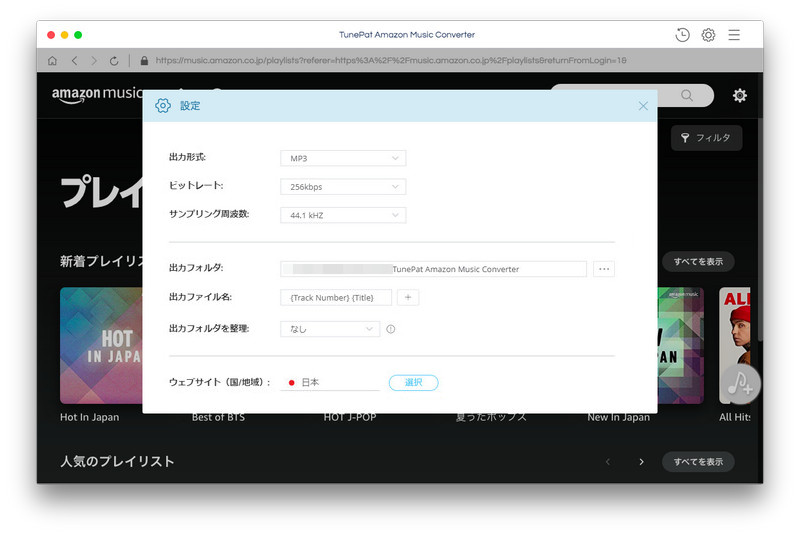Open Hot In Japan playlist thumbnail
Viewport: 800px width, 536px height.
click(102, 345)
